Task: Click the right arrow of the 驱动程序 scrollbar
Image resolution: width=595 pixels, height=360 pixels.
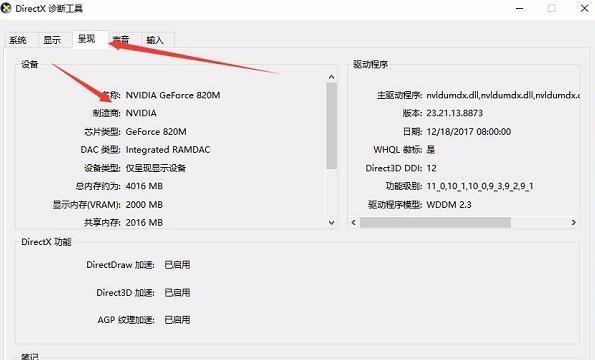Action: [574, 222]
